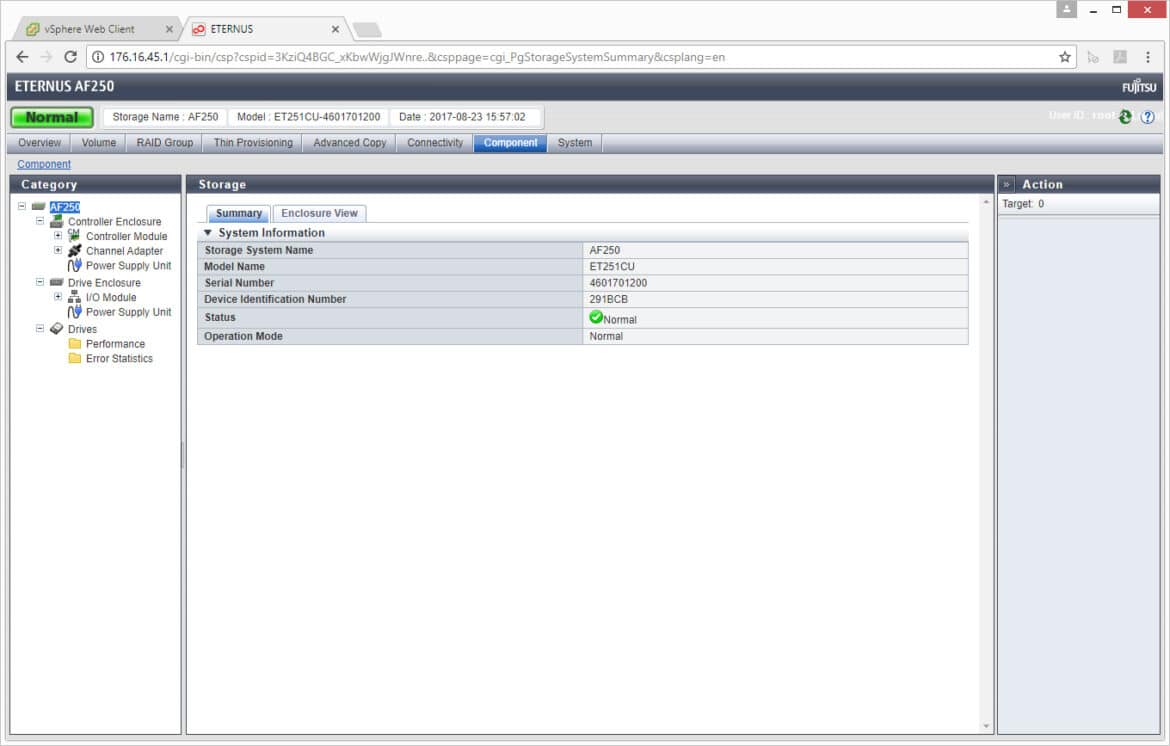Click the Performance folder icon
The width and height of the screenshot is (1170, 746).
pos(75,344)
